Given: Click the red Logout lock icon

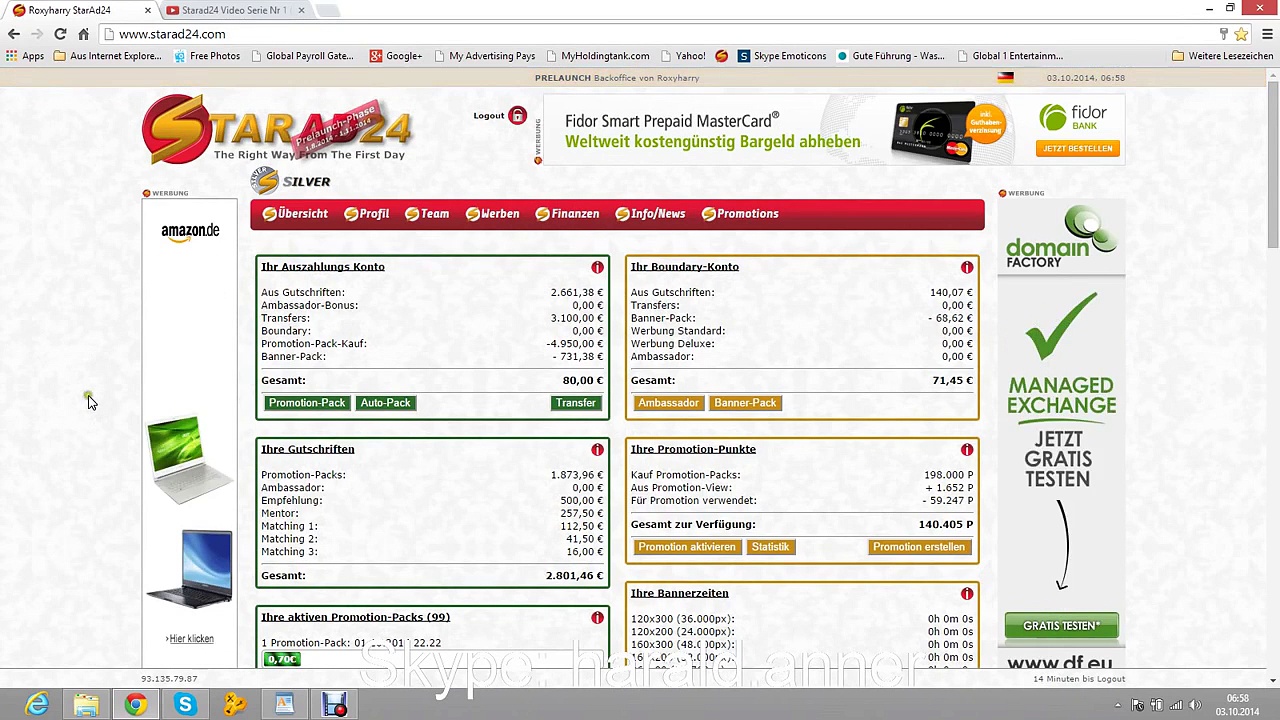Looking at the screenshot, I should (517, 116).
